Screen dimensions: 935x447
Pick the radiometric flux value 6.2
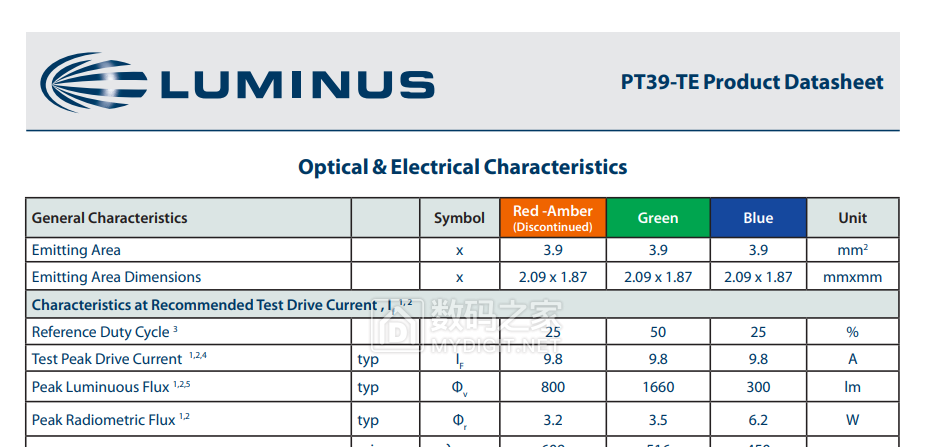tap(758, 420)
